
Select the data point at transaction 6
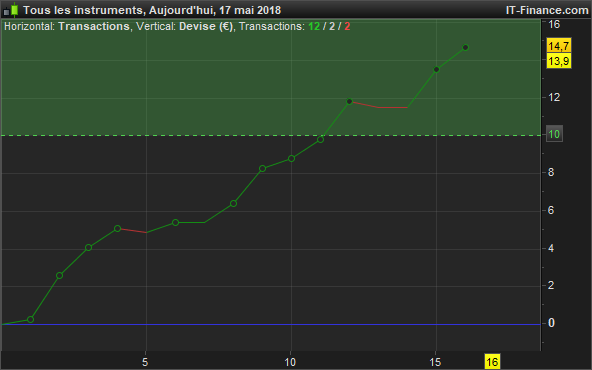coord(175,223)
